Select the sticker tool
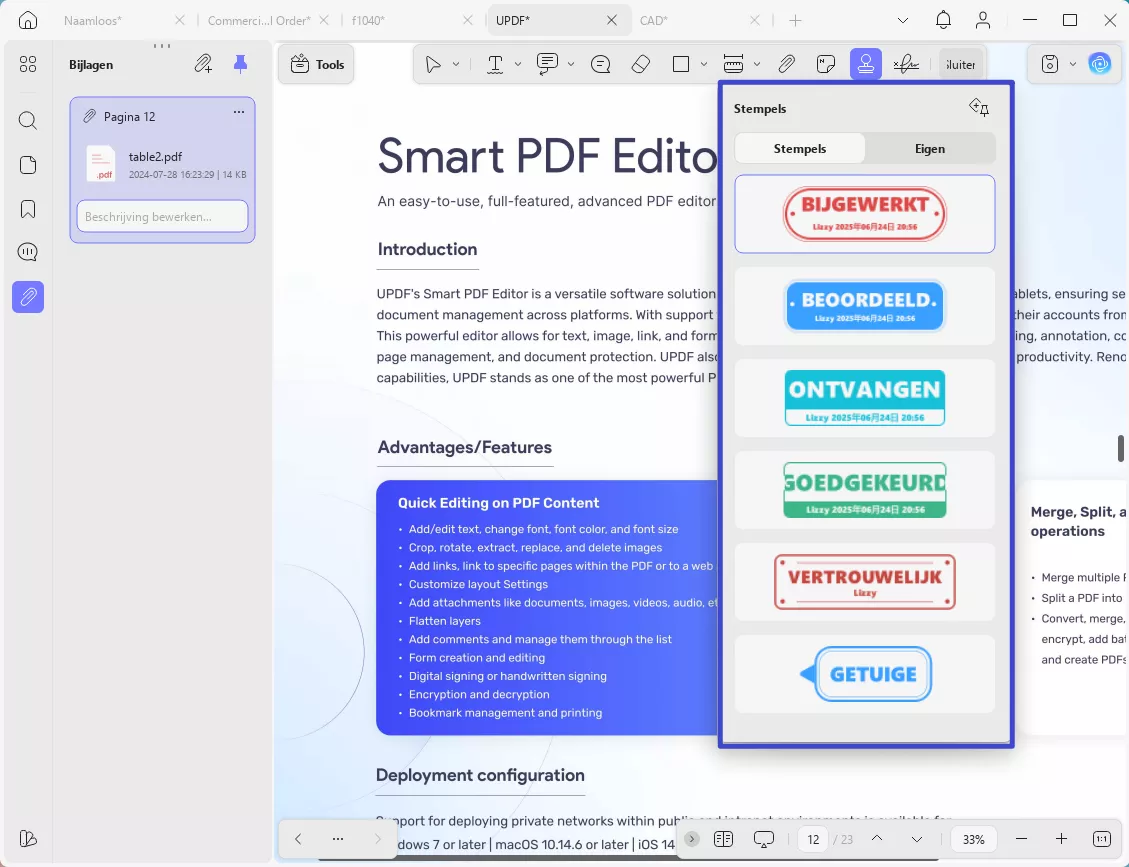1129x867 pixels. (826, 65)
